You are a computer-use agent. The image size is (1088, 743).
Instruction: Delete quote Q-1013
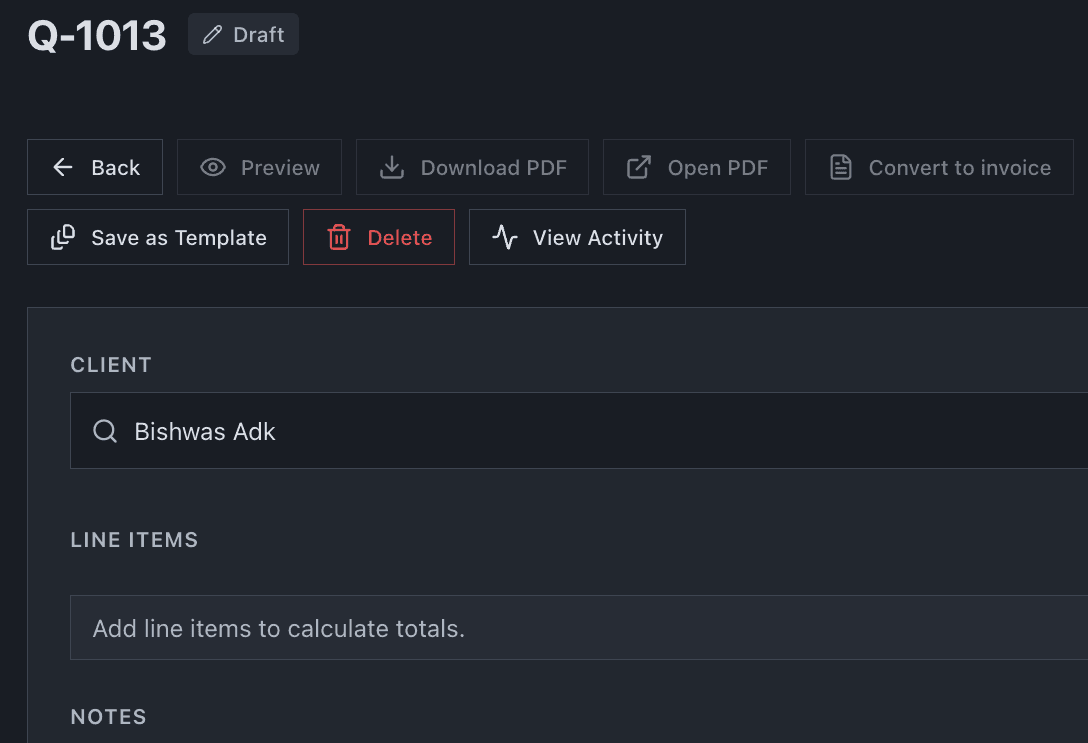point(378,237)
